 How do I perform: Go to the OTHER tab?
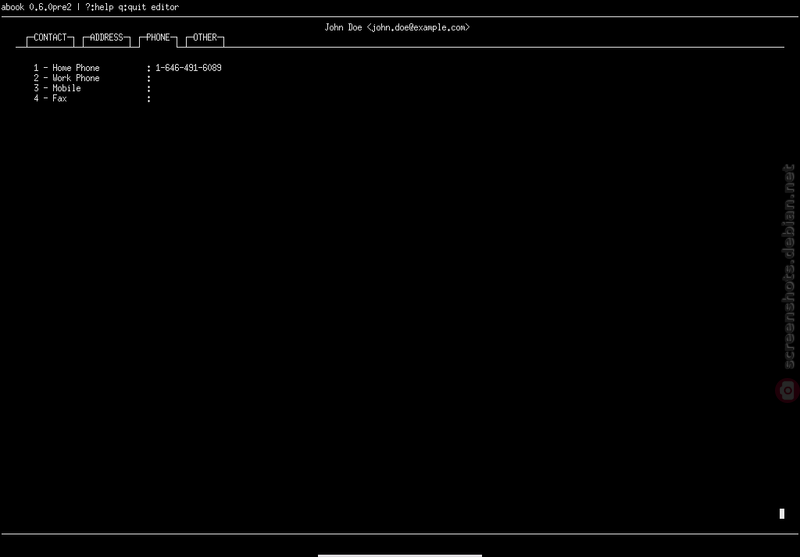pyautogui.click(x=205, y=38)
